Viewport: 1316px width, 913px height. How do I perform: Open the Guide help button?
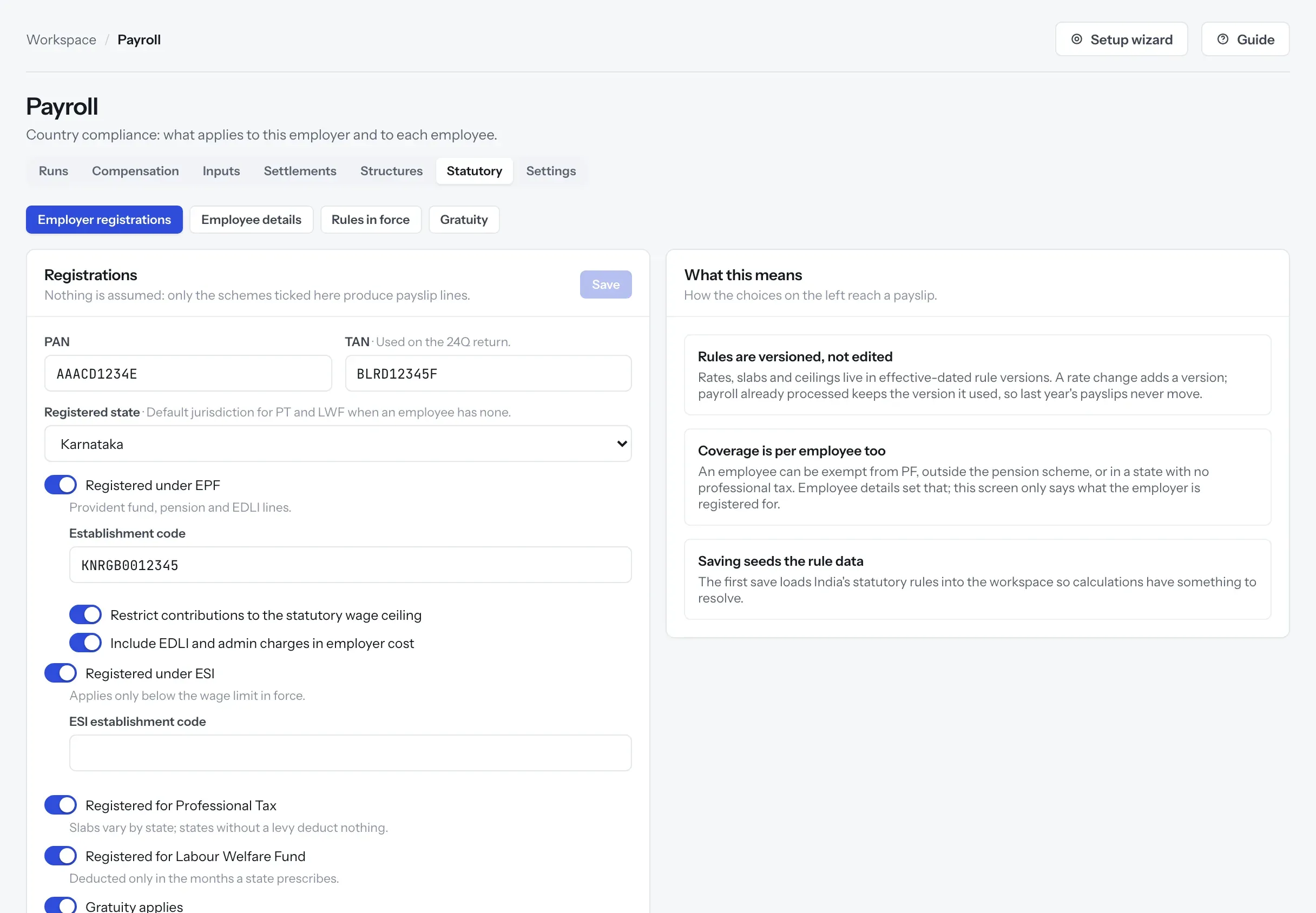pos(1245,39)
